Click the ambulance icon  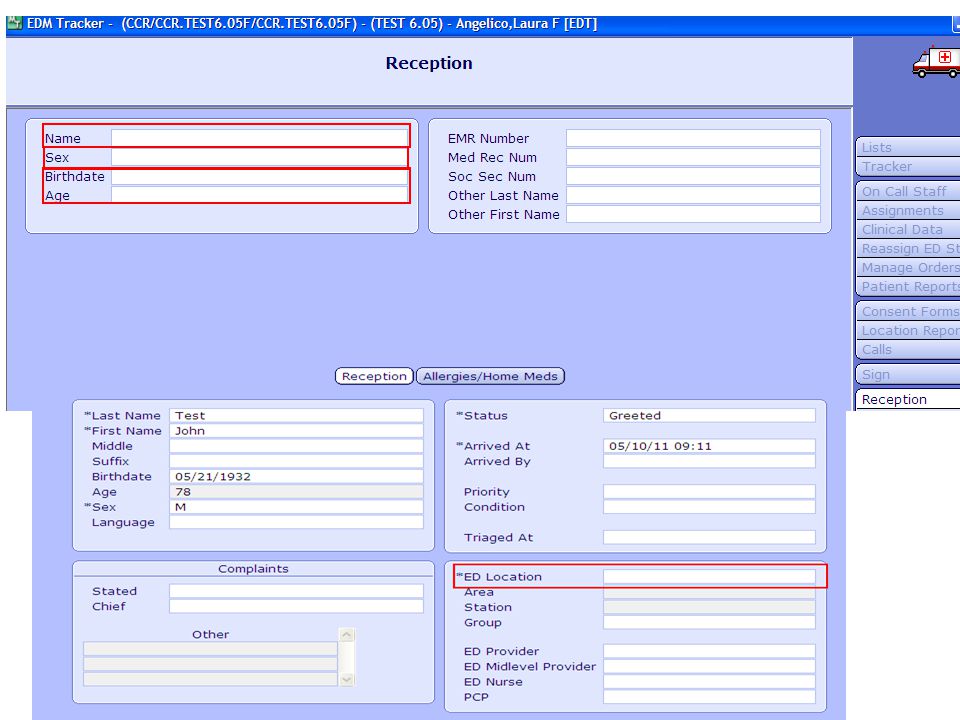coord(936,62)
